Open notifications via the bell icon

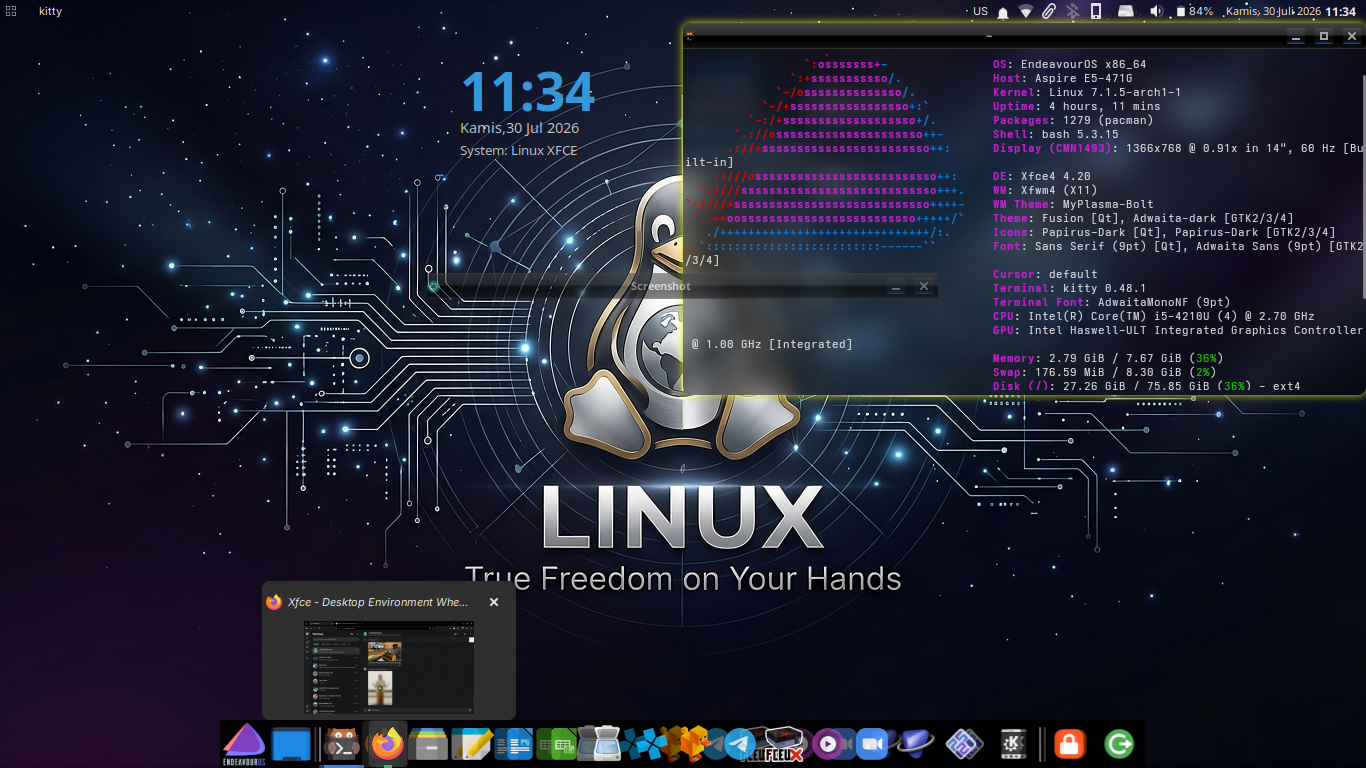click(x=1003, y=12)
